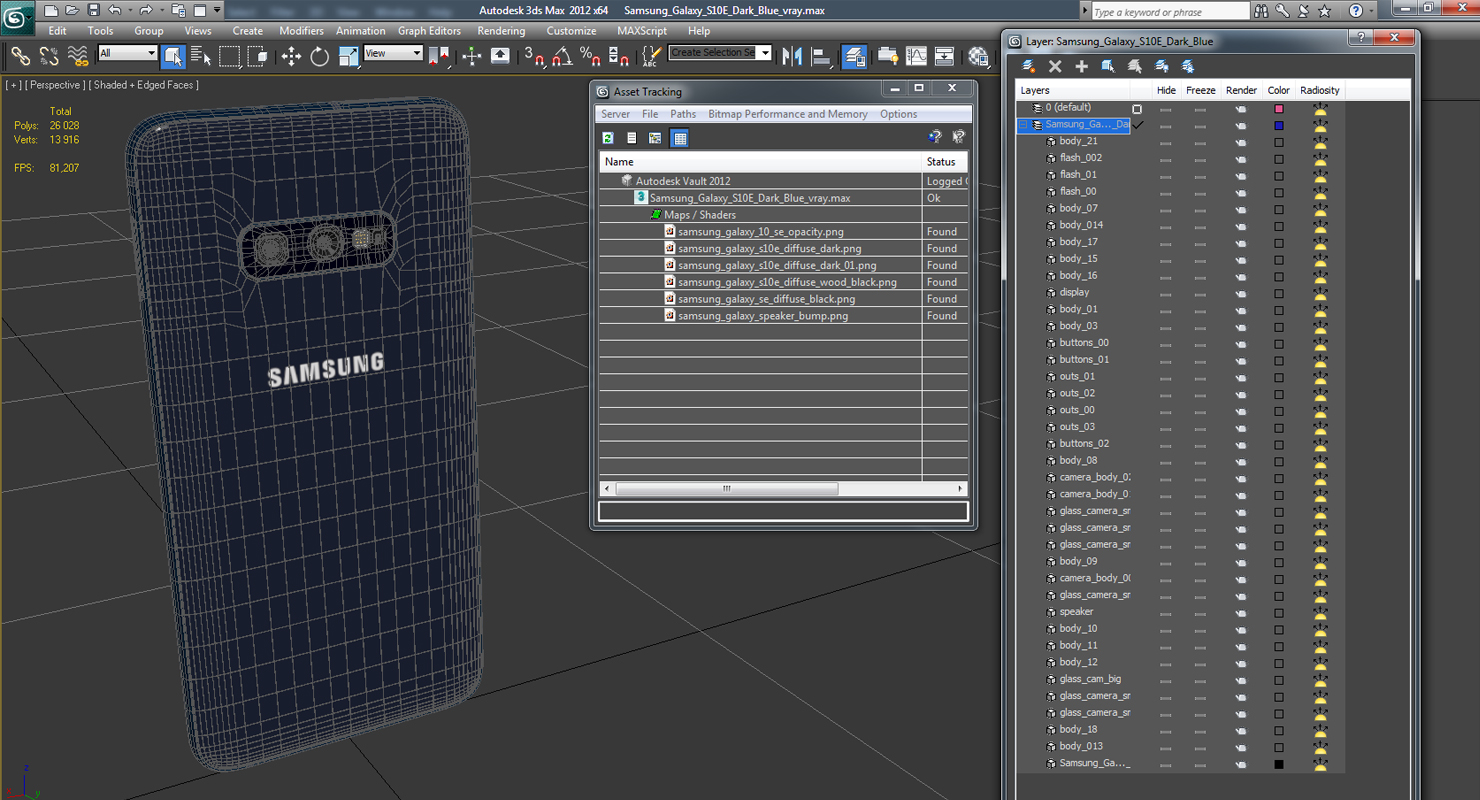The height and width of the screenshot is (800, 1480).
Task: Click the Mirror tool icon
Action: point(793,56)
